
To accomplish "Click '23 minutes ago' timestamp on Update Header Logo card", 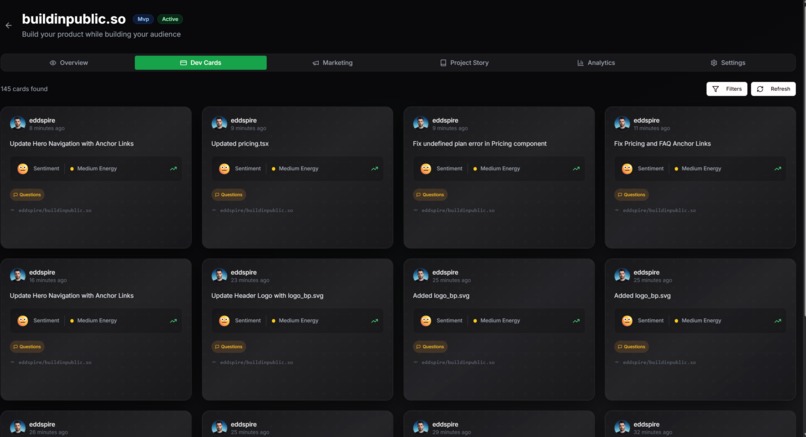I will point(250,281).
